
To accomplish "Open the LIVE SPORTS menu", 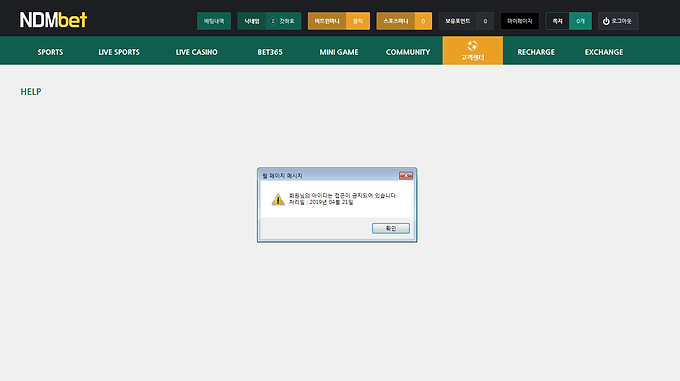I will 119,52.
